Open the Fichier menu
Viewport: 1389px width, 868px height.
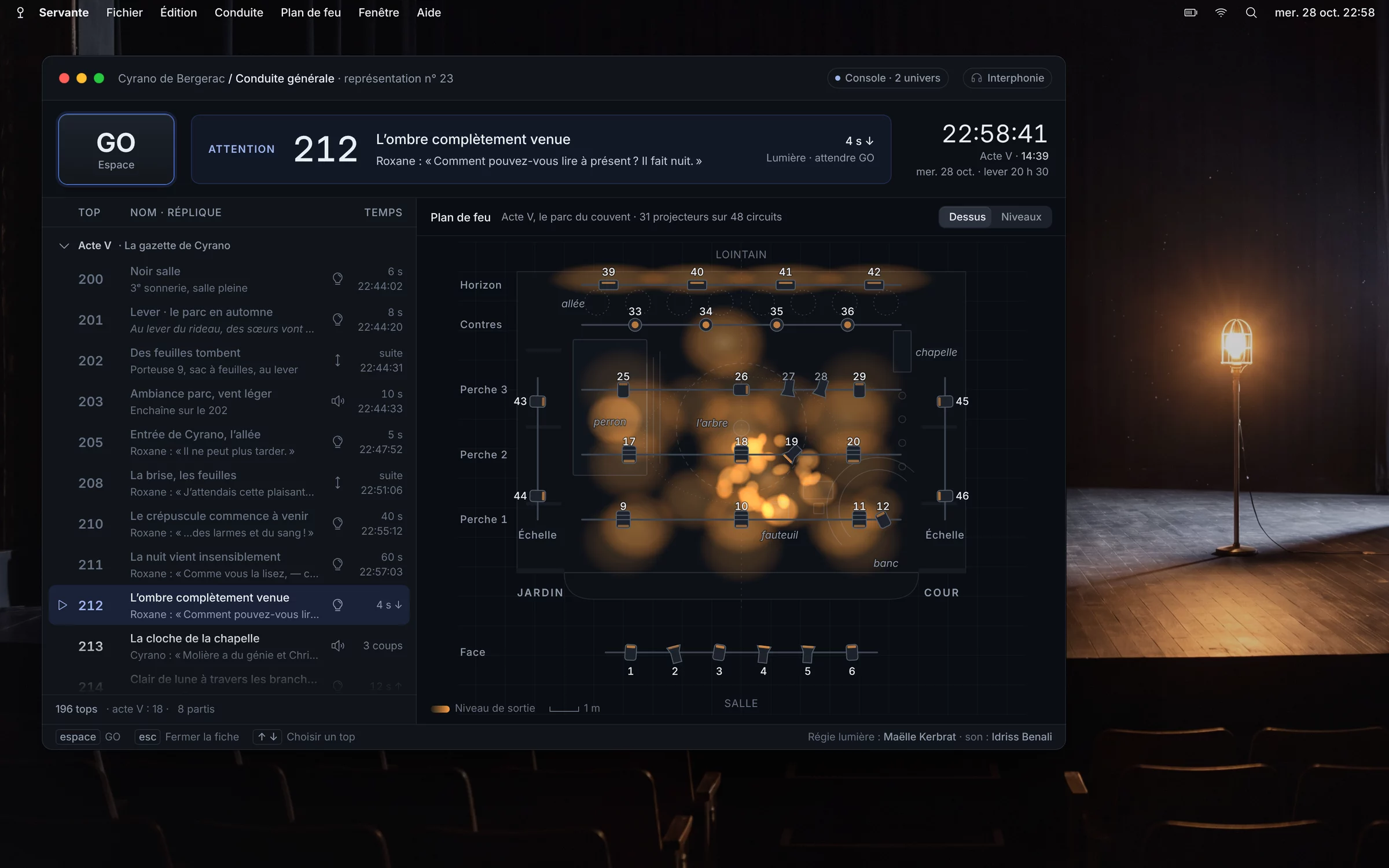click(x=124, y=13)
